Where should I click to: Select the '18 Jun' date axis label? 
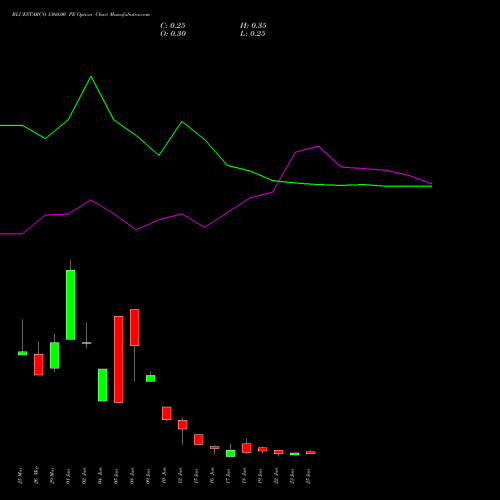245,476
